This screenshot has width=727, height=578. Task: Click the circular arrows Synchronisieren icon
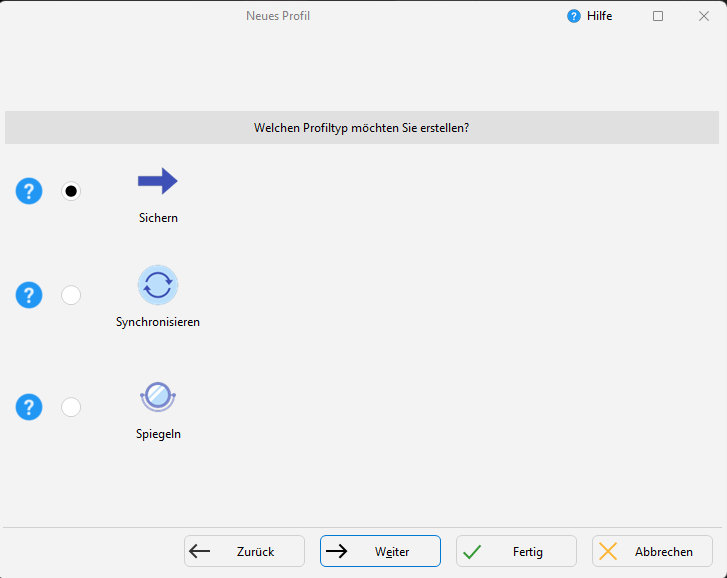pyautogui.click(x=157, y=285)
